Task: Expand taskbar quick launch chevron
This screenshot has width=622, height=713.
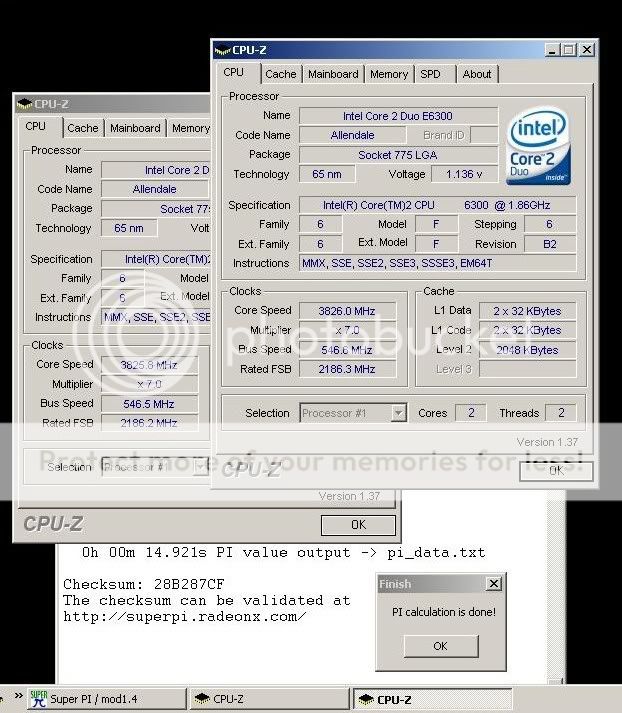Action: tap(19, 695)
